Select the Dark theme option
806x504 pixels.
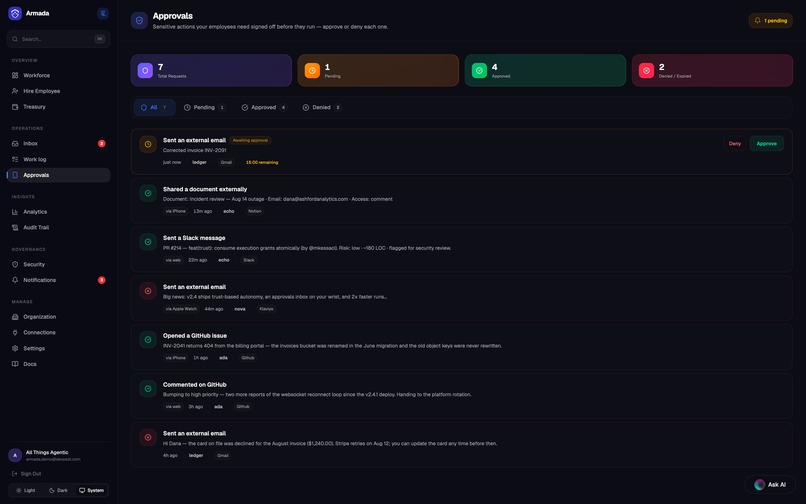[58, 491]
